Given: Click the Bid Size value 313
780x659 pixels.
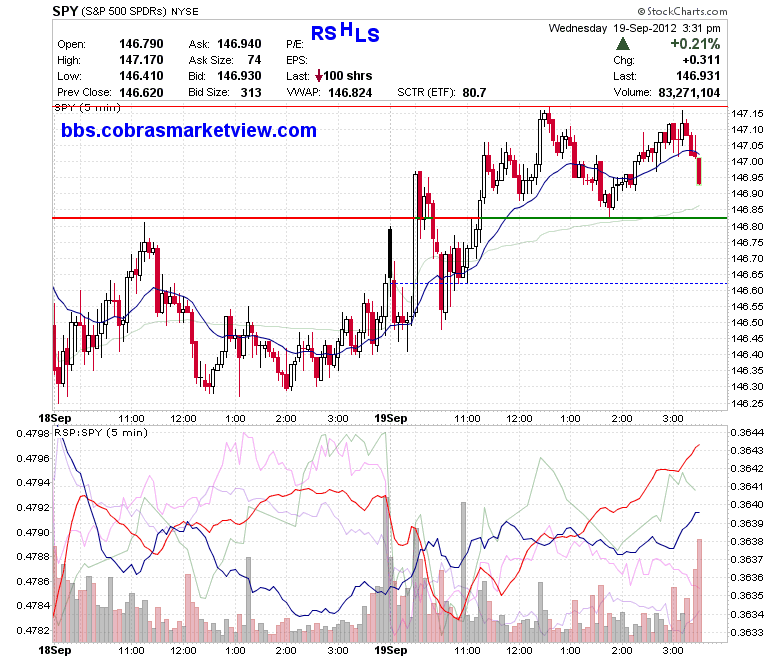Looking at the screenshot, I should pyautogui.click(x=251, y=93).
